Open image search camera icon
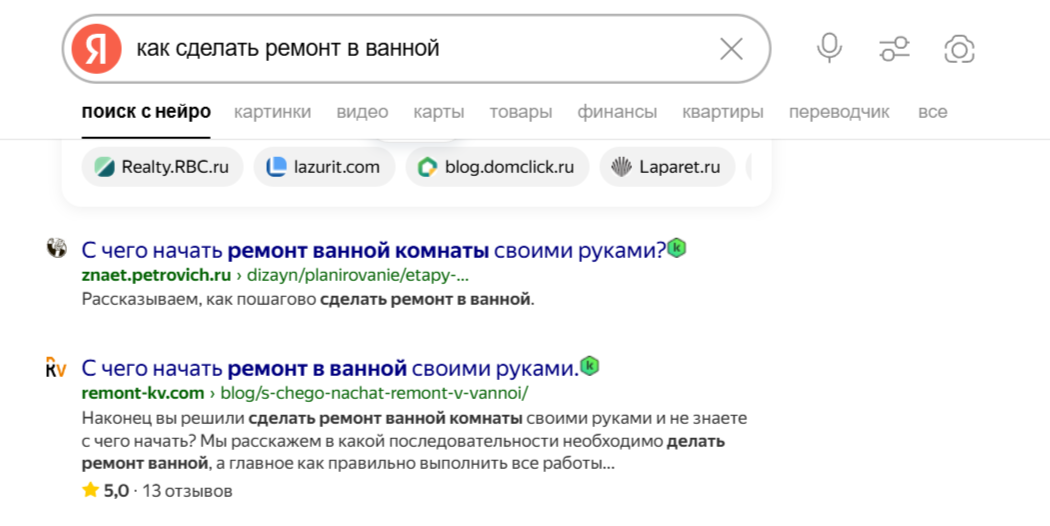1050x526 pixels. pos(959,50)
